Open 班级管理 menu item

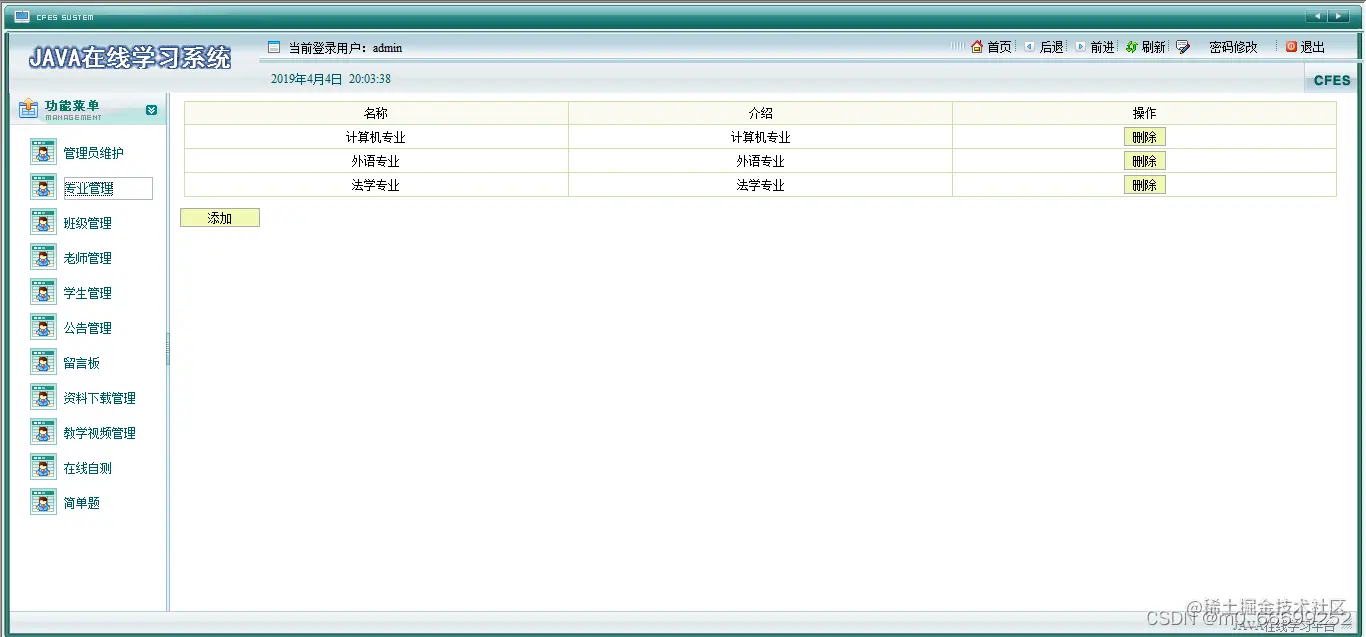tap(88, 223)
